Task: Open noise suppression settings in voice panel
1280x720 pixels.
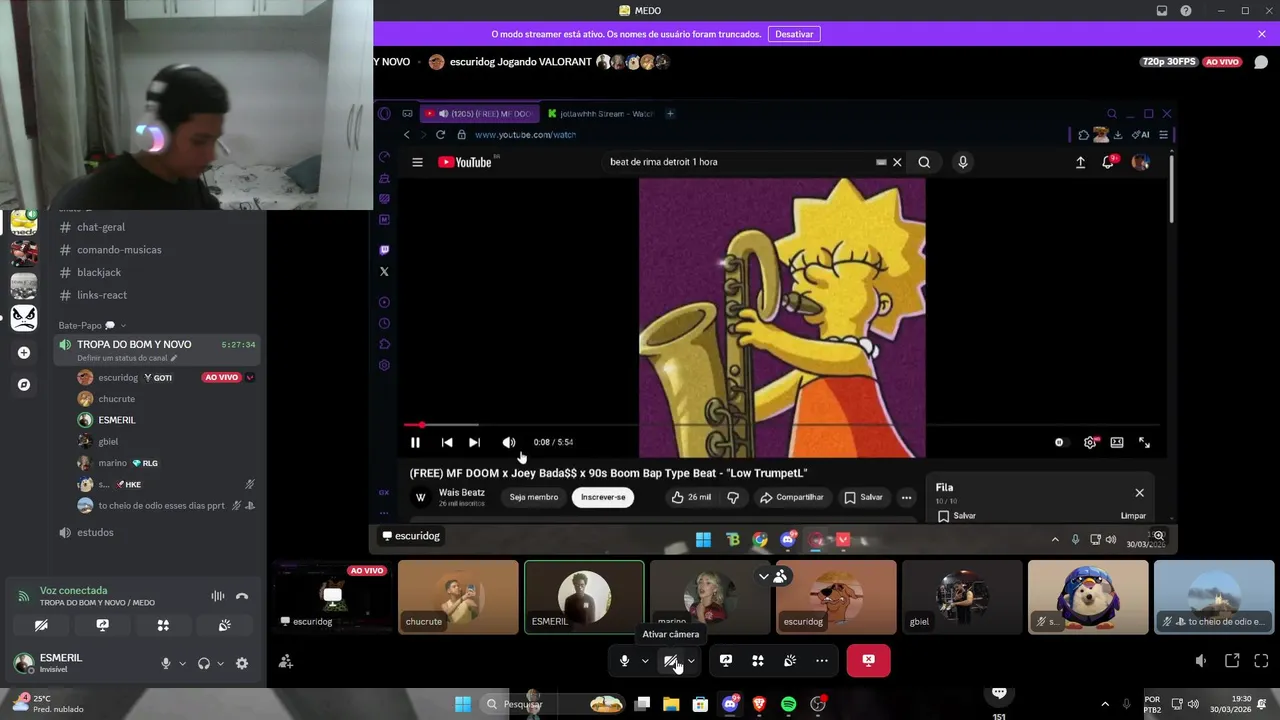Action: point(217,596)
